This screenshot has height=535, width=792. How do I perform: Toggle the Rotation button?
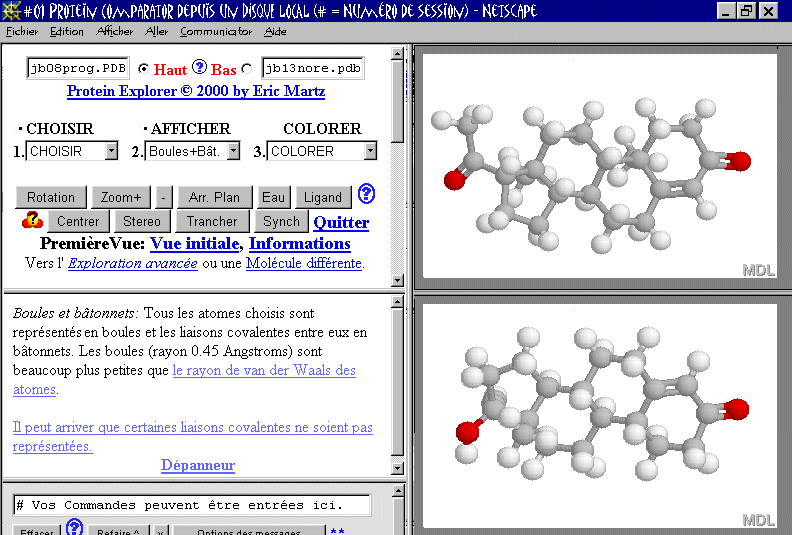(51, 197)
